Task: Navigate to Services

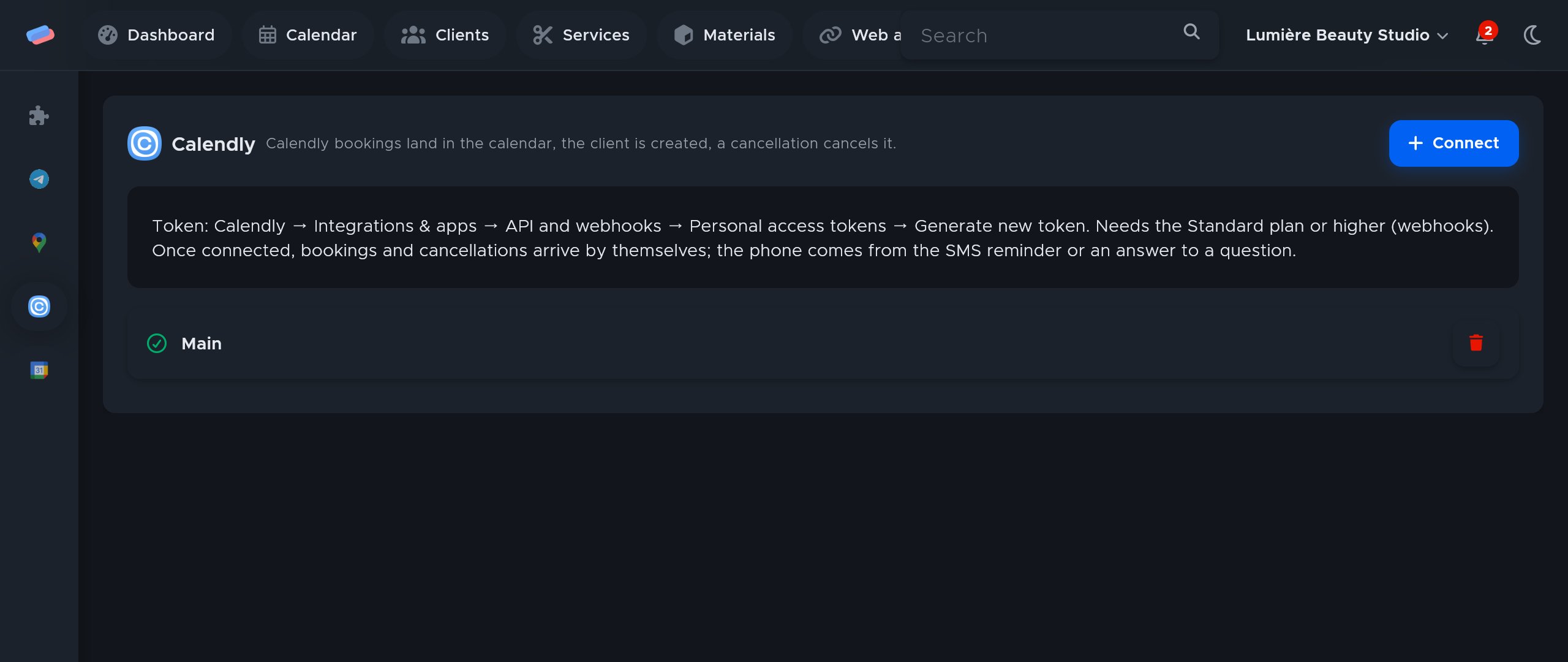Action: tap(581, 35)
